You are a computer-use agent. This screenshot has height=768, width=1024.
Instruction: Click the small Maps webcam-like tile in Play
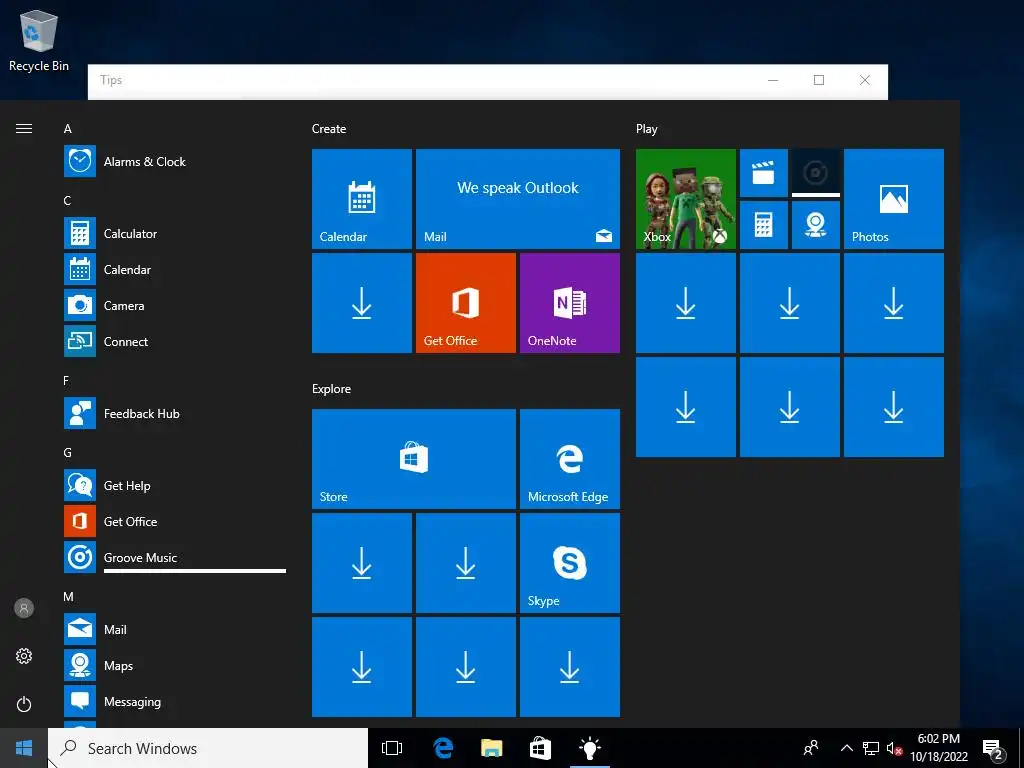pos(816,225)
